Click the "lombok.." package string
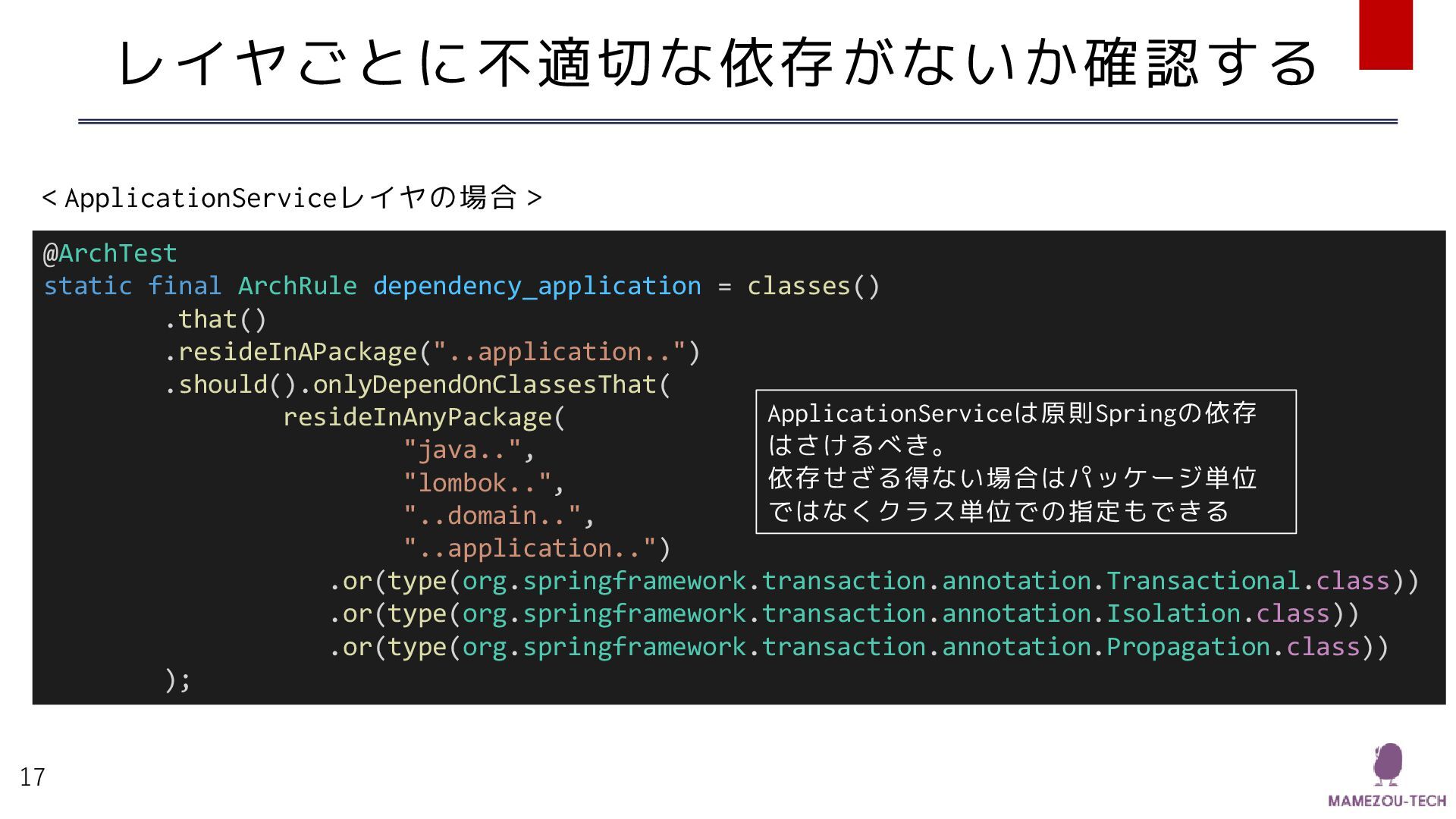Screen dimensions: 1456x819 pos(478,483)
